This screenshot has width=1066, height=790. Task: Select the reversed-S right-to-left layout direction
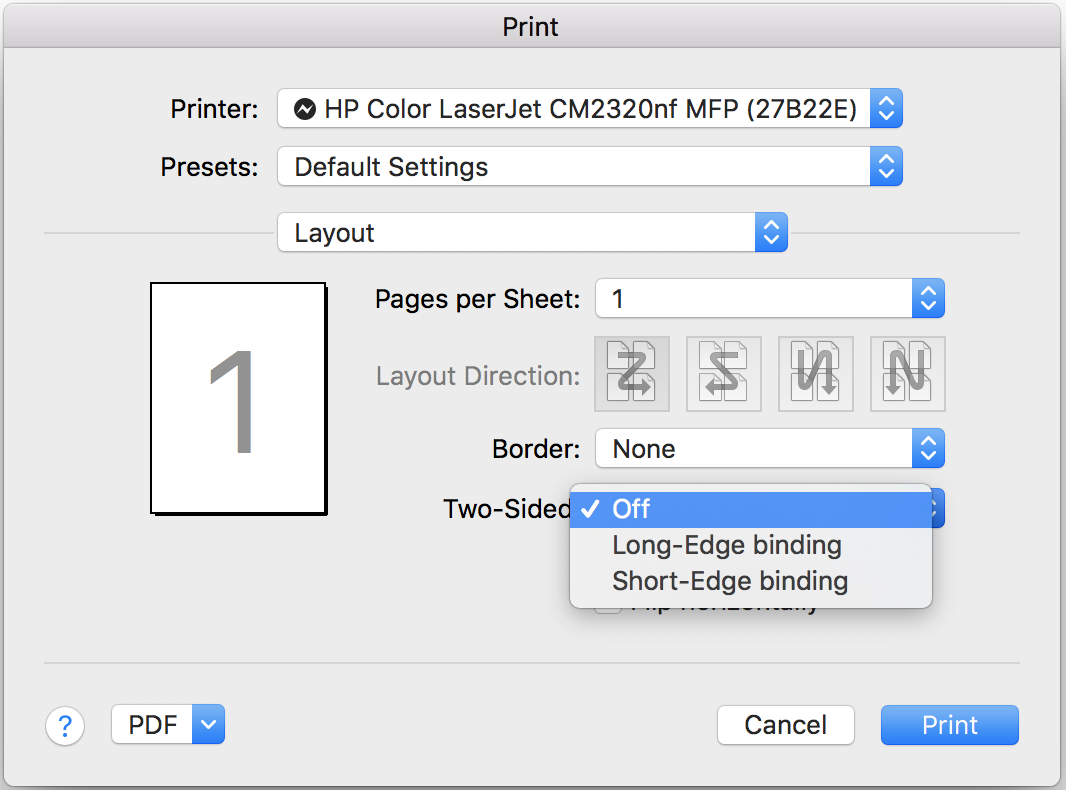tap(724, 374)
